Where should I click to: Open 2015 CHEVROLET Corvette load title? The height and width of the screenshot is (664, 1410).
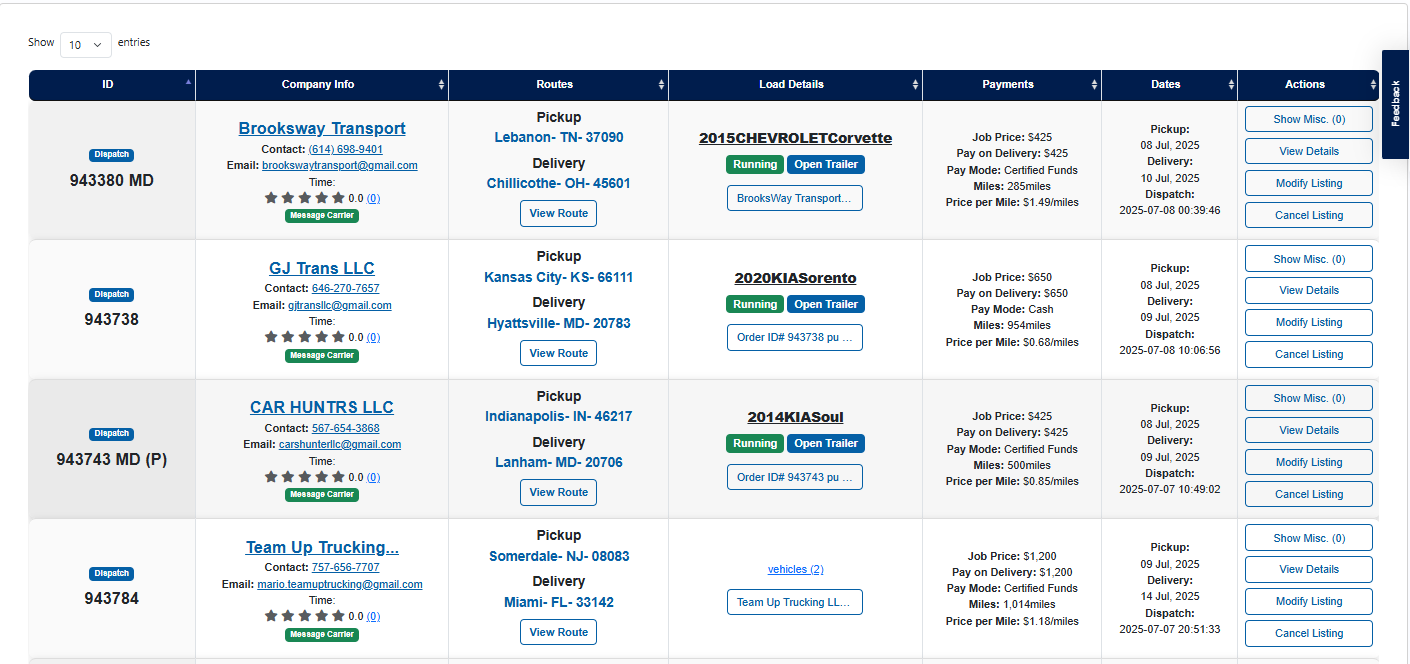point(795,138)
